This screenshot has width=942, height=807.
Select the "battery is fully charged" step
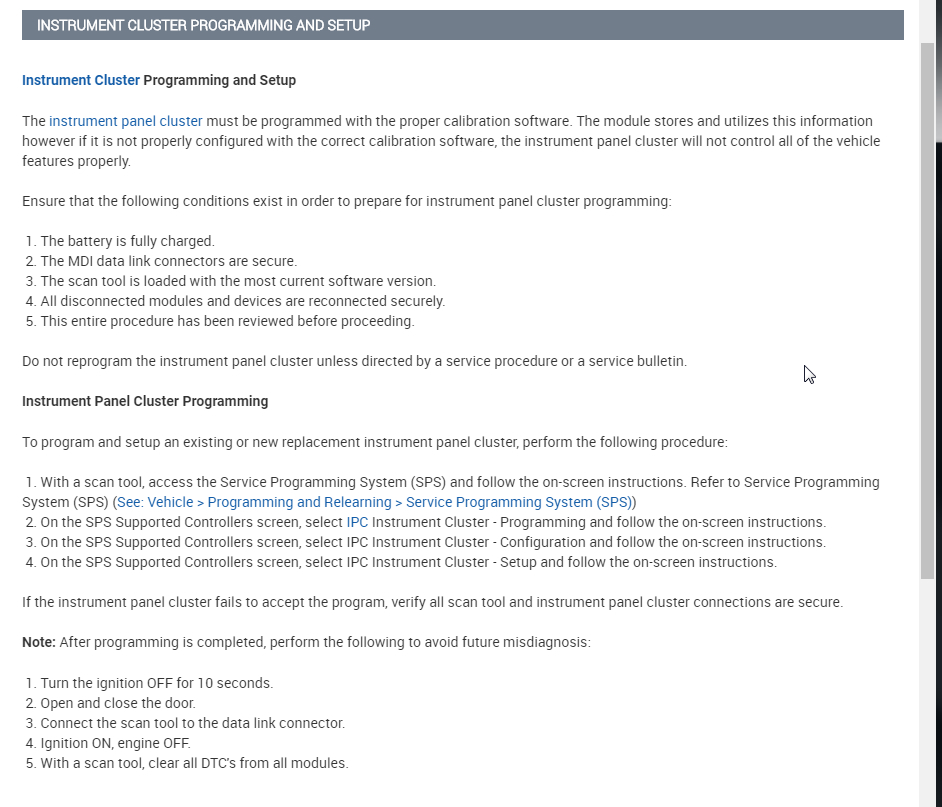point(127,241)
